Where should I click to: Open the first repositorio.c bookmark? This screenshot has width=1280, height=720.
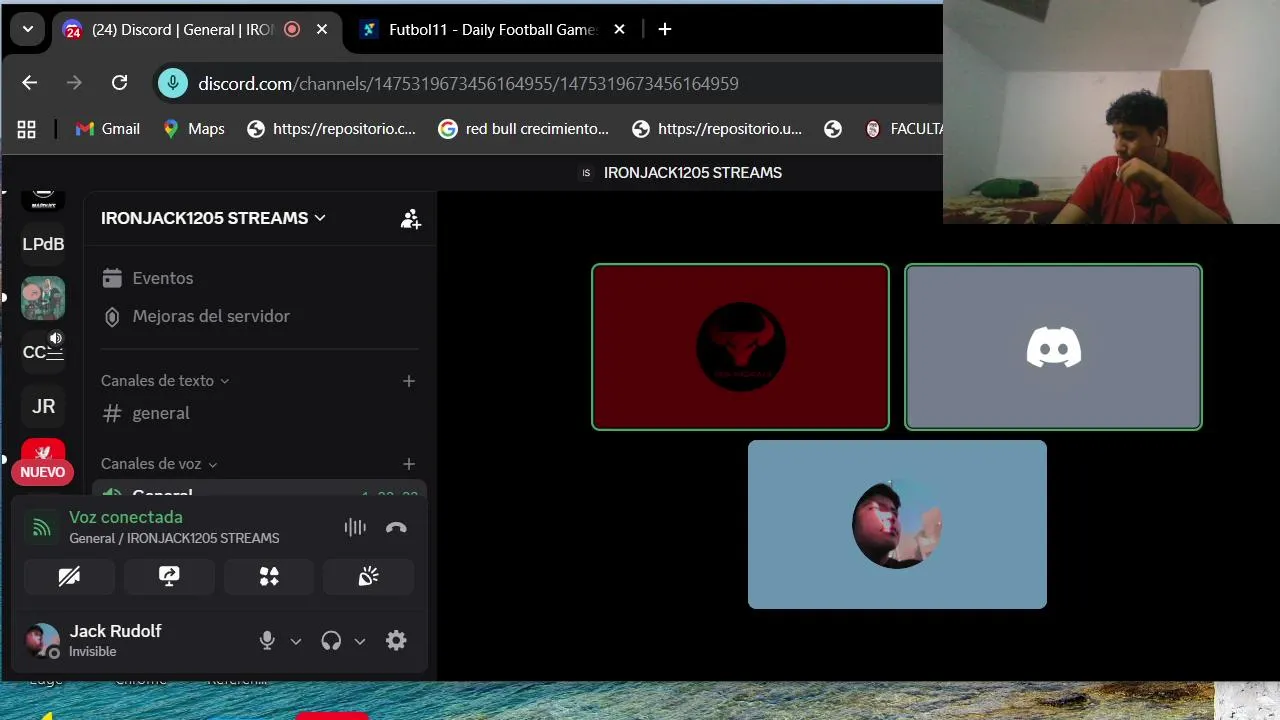point(331,129)
